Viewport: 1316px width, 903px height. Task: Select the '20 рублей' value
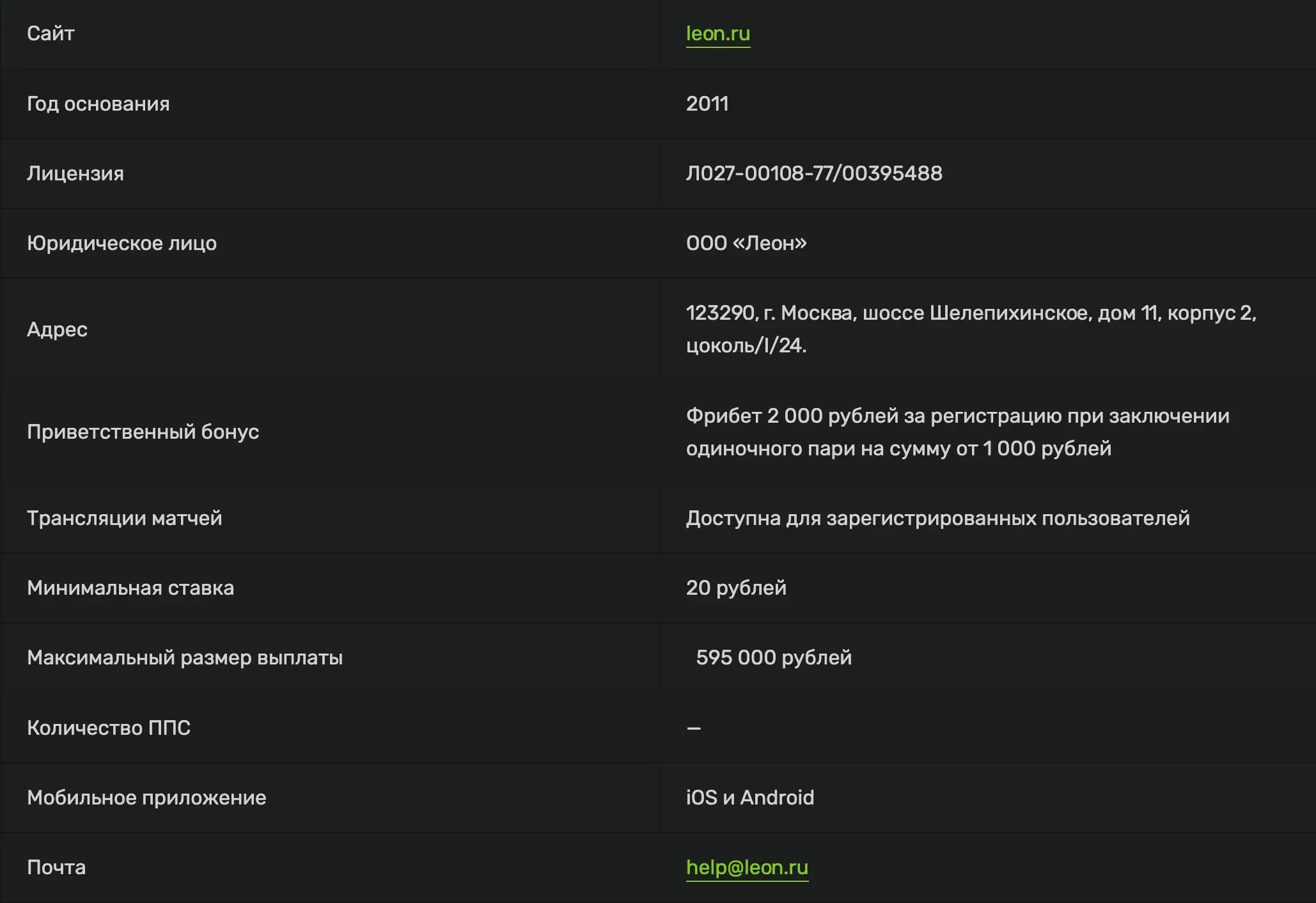(736, 588)
